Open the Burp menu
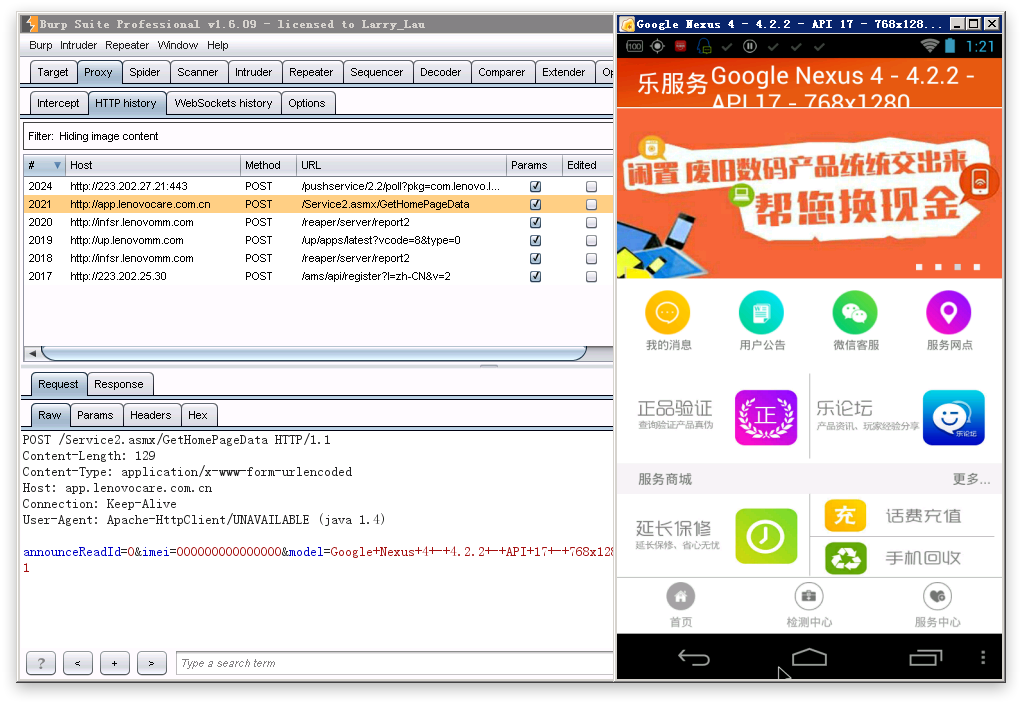Screen dimensions: 1022x704 pos(40,45)
